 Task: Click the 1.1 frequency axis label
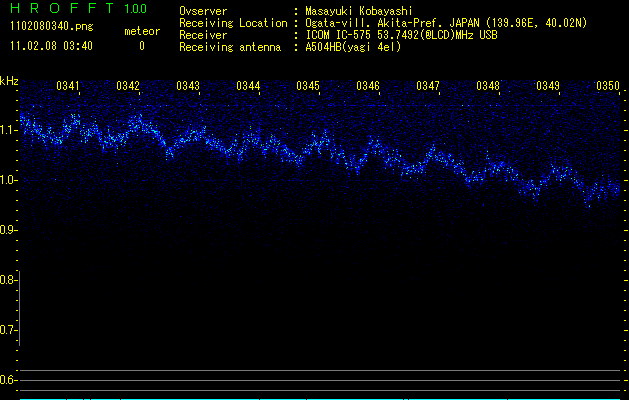point(9,130)
